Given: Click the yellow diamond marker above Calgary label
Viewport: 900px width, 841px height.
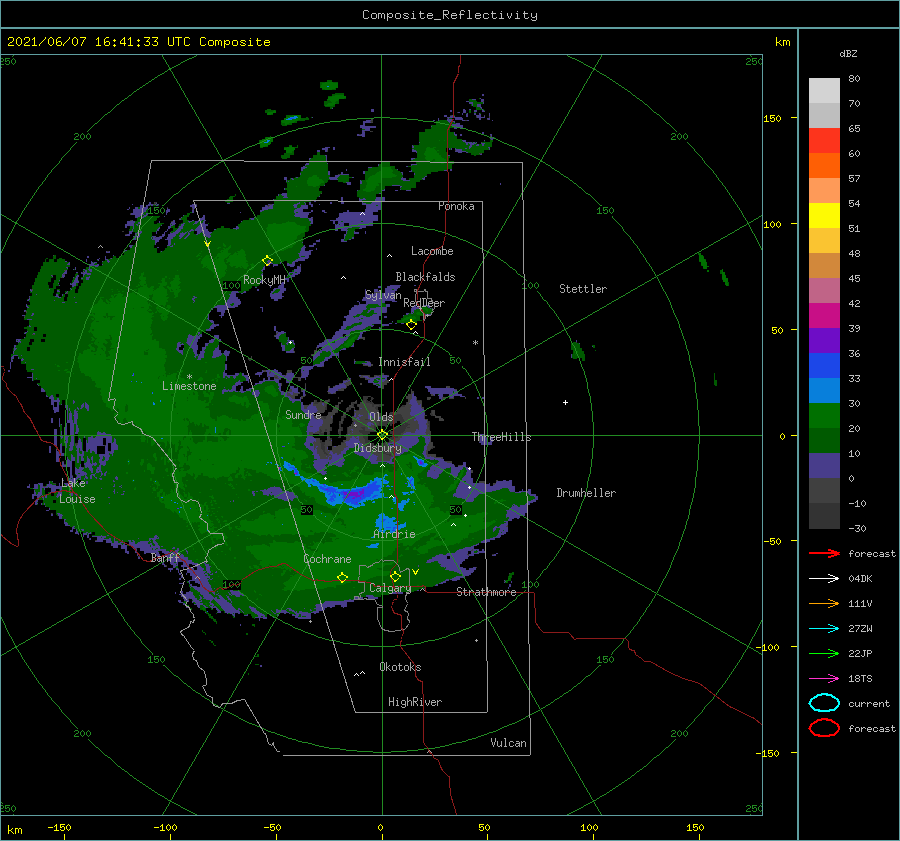Looking at the screenshot, I should 395,576.
